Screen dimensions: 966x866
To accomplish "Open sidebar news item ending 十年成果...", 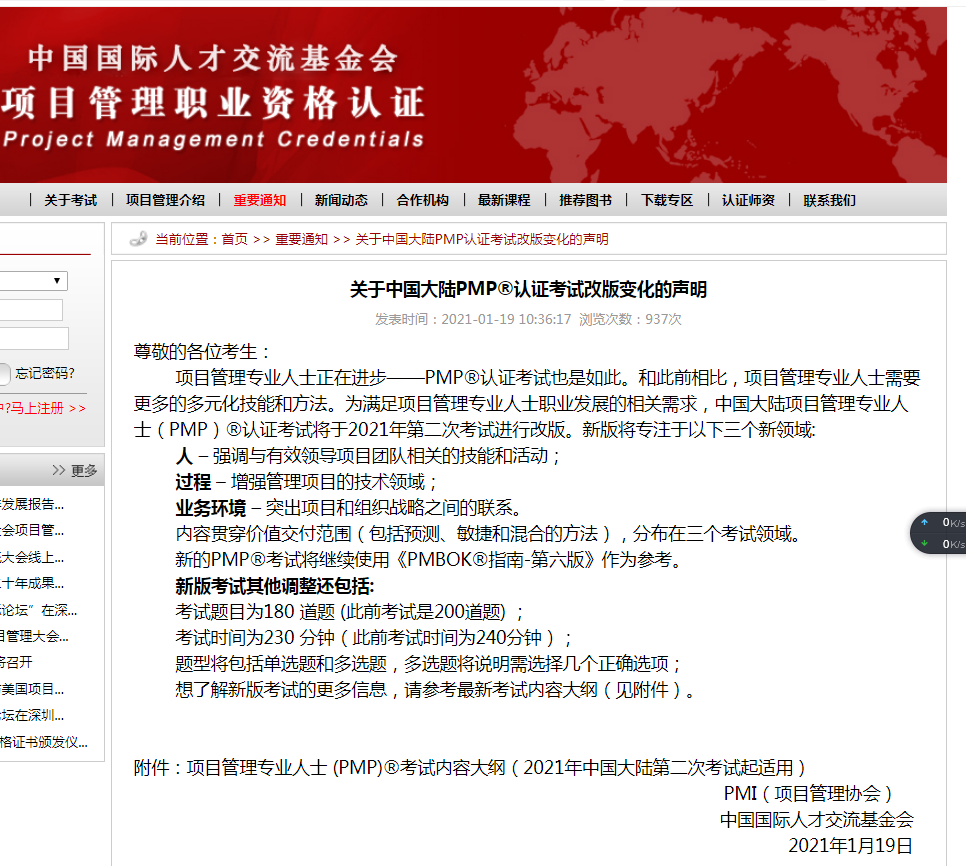I will [32, 583].
